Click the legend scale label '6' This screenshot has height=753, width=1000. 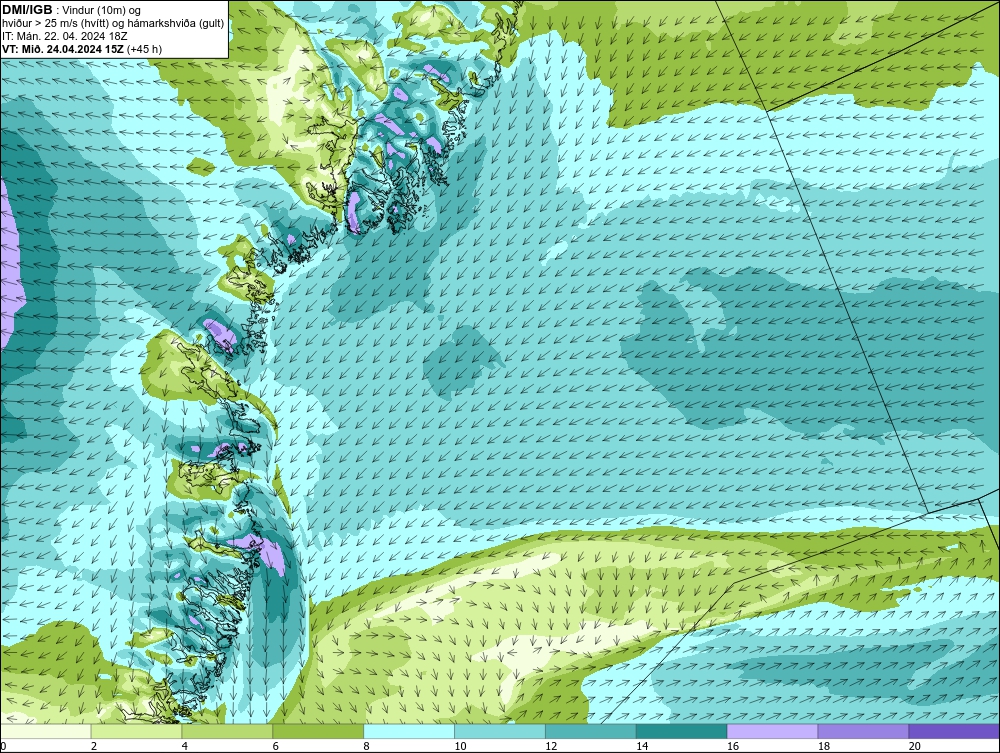276,746
